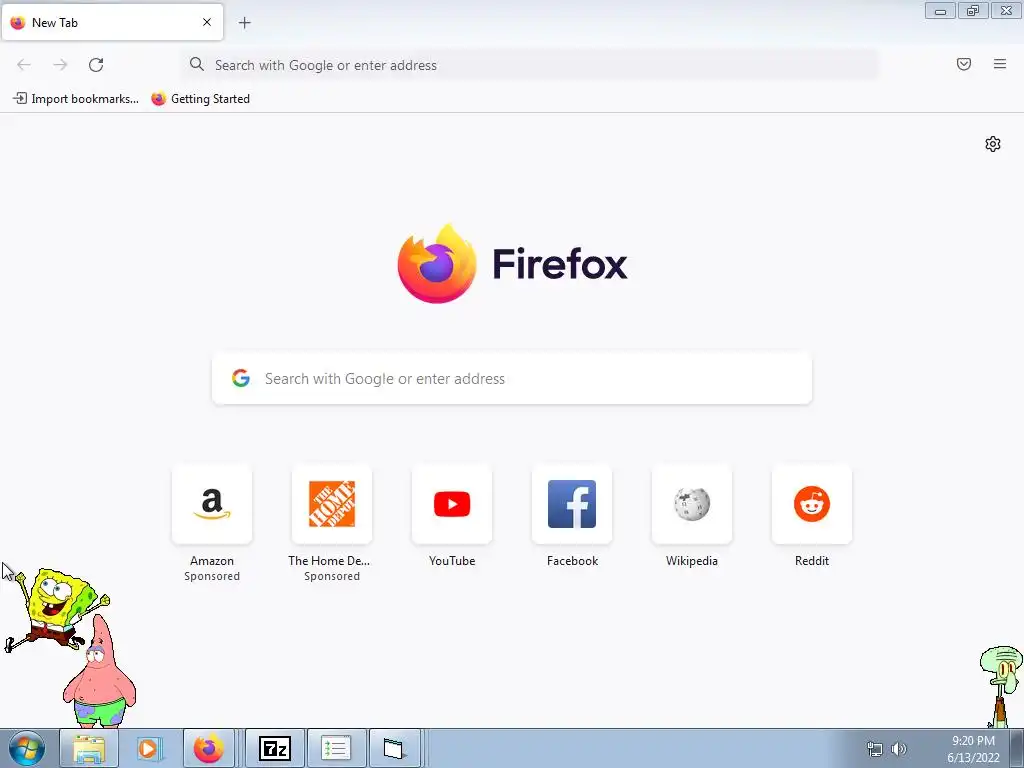Click the Firefox logo on the page

click(x=437, y=264)
